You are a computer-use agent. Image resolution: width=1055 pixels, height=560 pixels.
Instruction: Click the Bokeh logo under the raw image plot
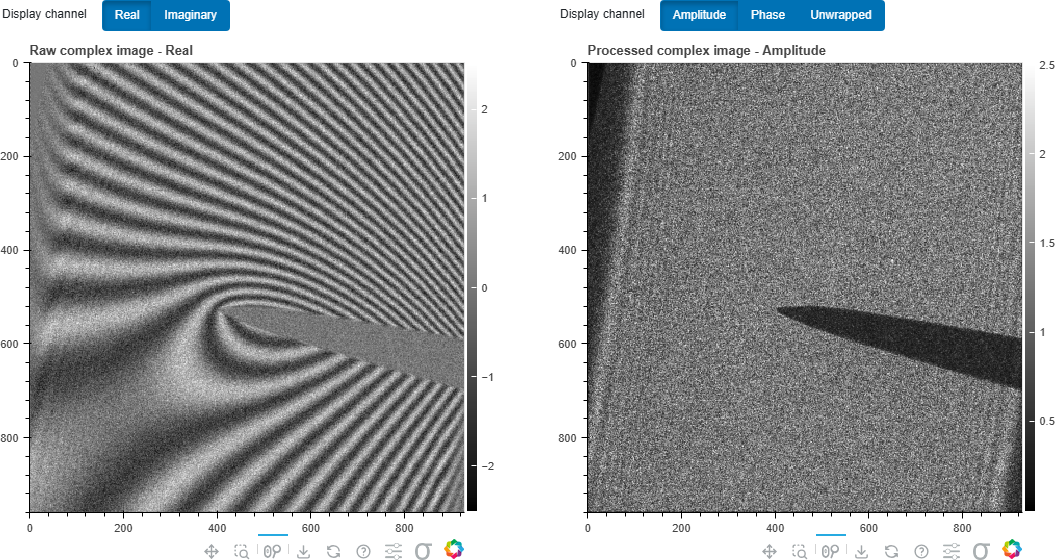point(454,550)
